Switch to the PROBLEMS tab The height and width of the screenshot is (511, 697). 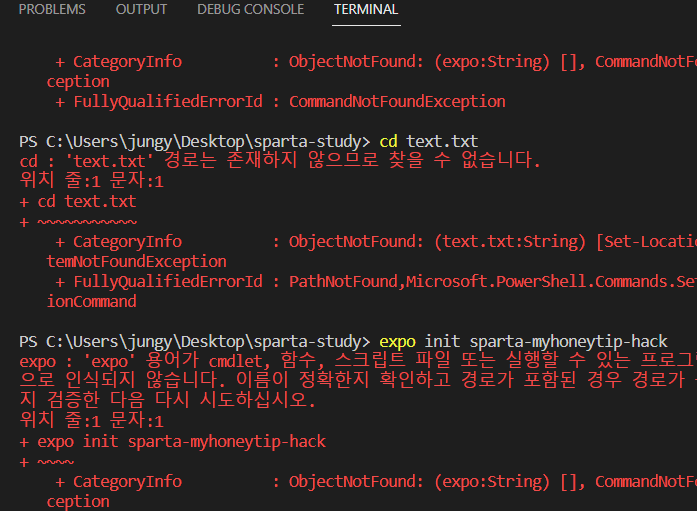tap(52, 9)
